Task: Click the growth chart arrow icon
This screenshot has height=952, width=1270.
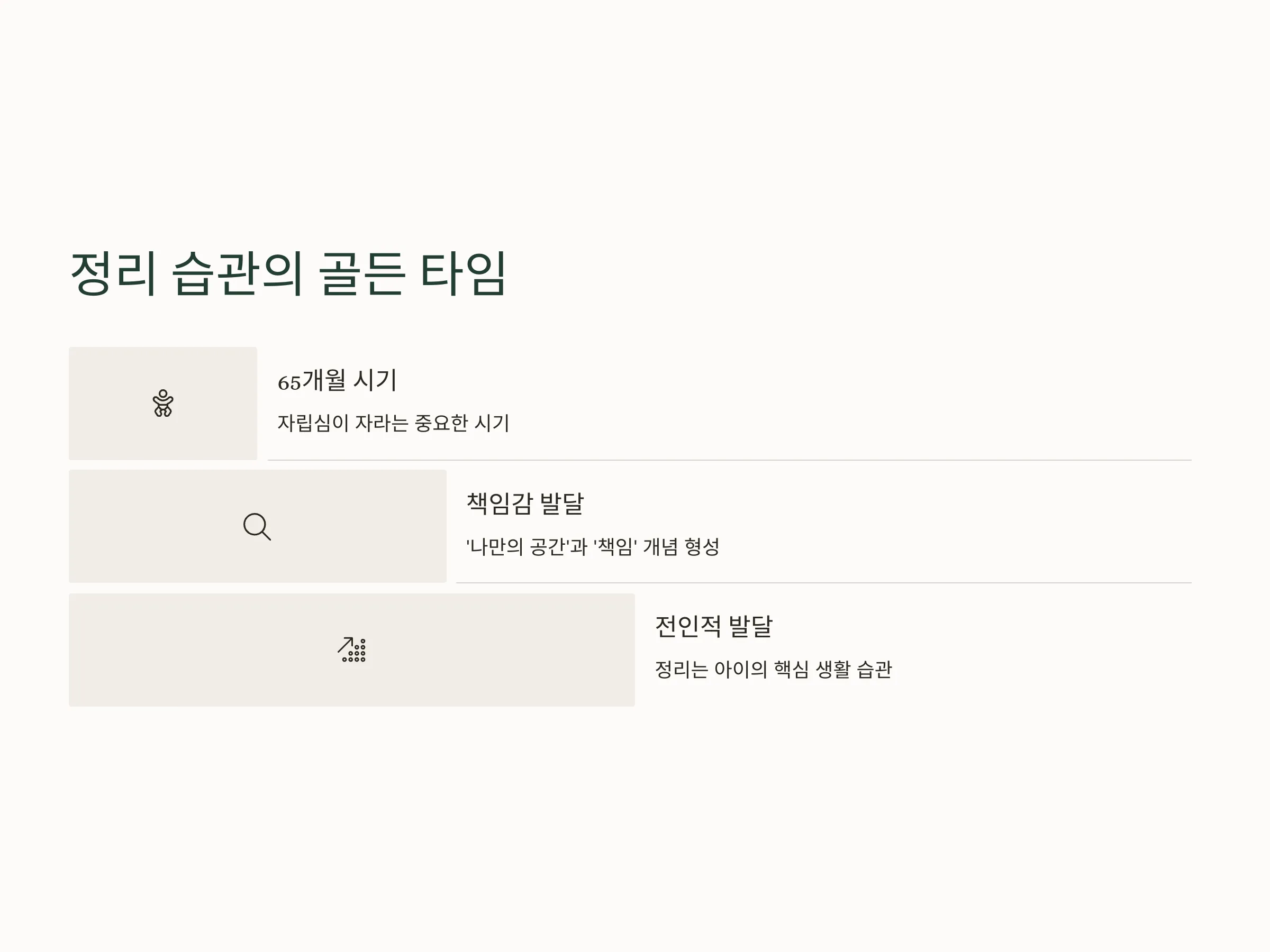Action: [x=352, y=649]
